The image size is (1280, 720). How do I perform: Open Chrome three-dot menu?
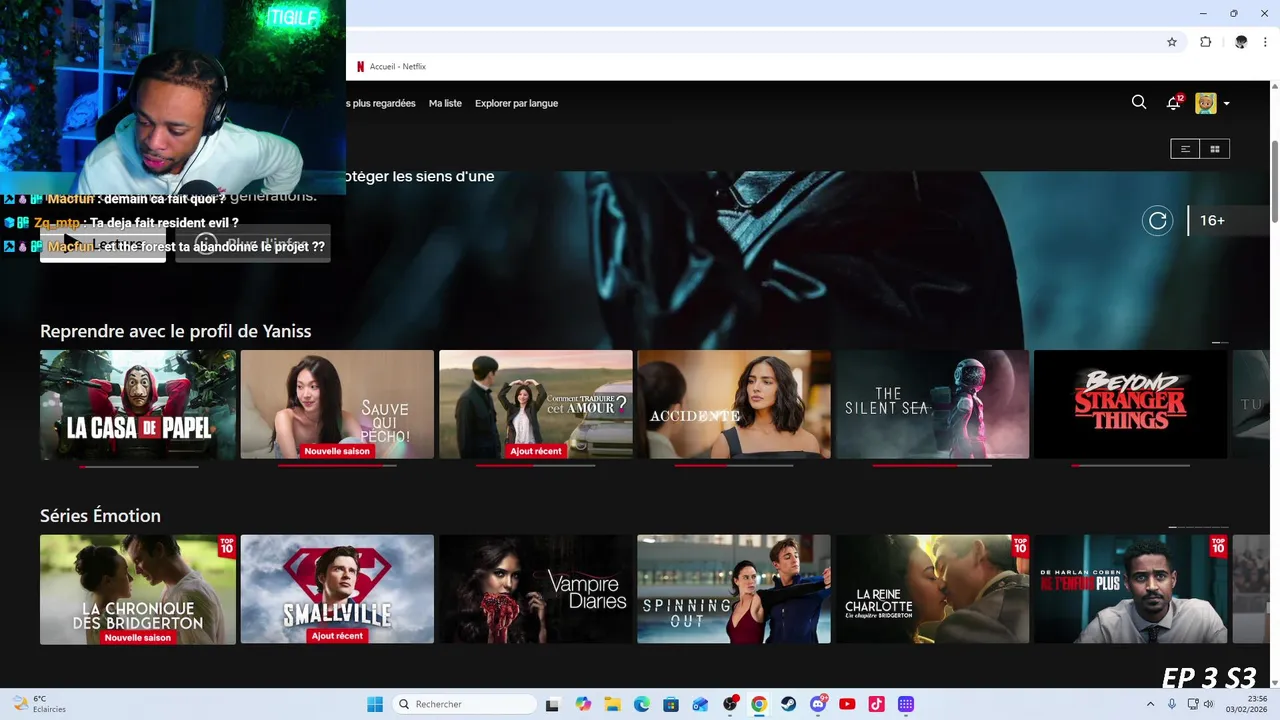pyautogui.click(x=1265, y=42)
